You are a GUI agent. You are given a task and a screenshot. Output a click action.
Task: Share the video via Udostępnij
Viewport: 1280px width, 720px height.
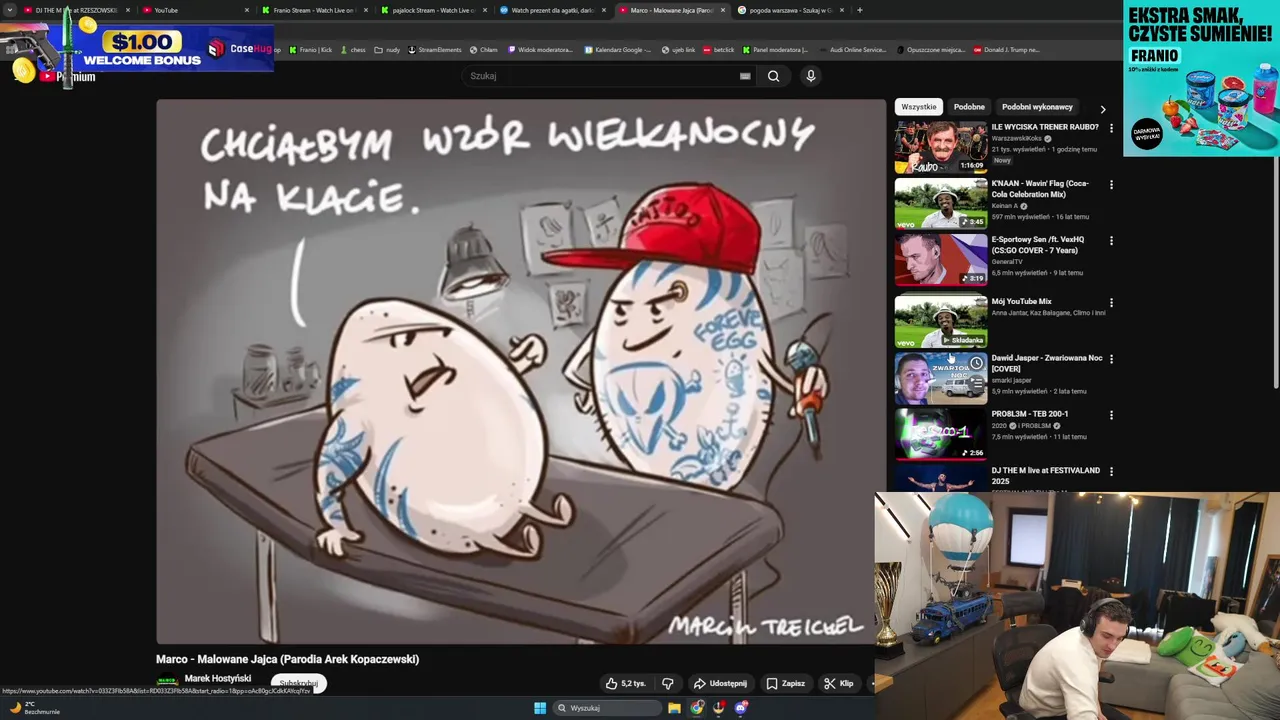click(x=720, y=684)
